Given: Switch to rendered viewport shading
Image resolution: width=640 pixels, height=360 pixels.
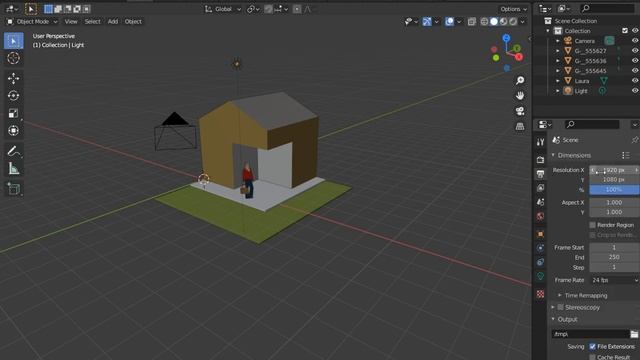Looking at the screenshot, I should click(513, 22).
